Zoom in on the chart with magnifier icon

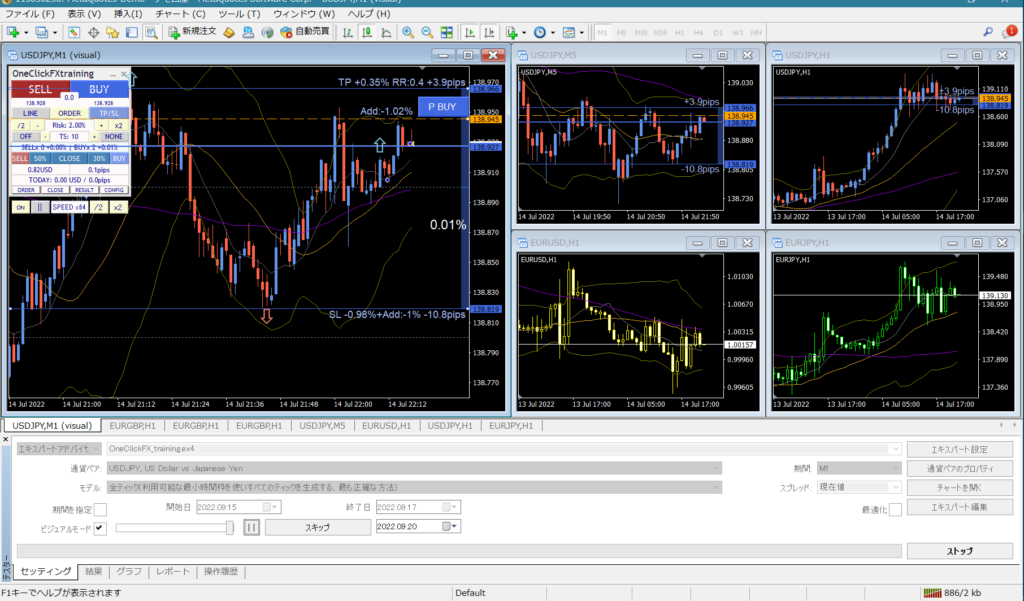[408, 32]
